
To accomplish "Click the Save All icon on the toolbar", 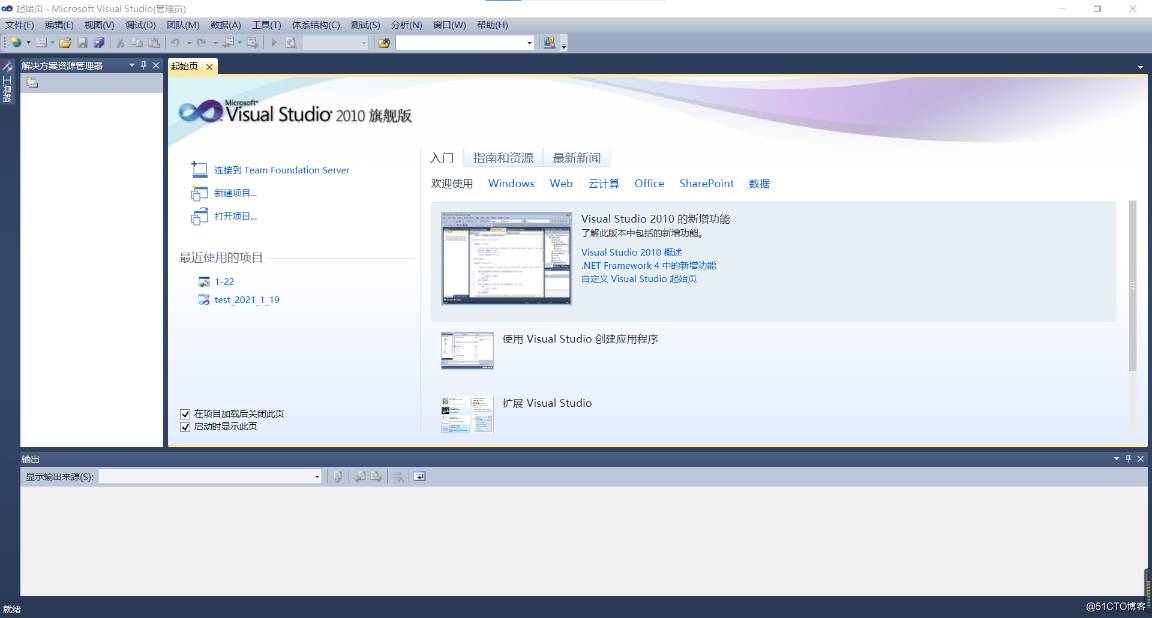I will coord(100,42).
